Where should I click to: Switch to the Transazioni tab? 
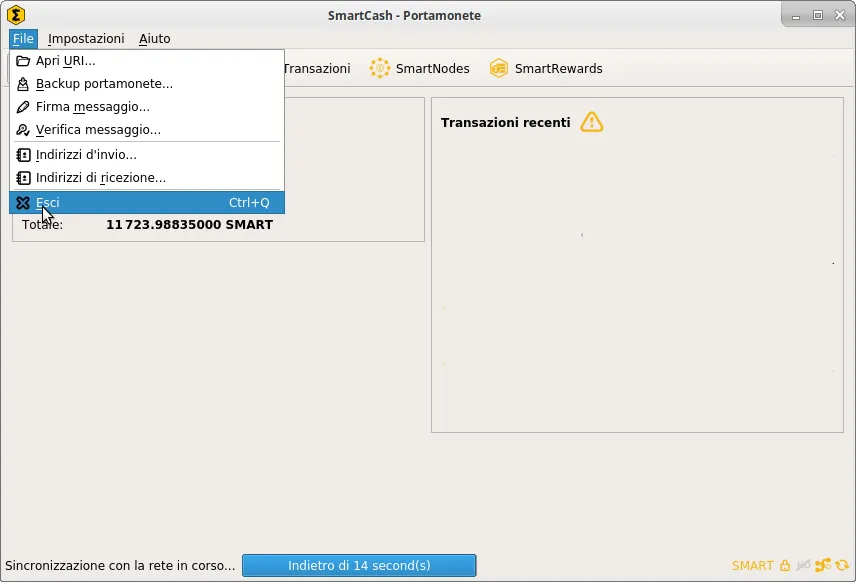pos(317,69)
